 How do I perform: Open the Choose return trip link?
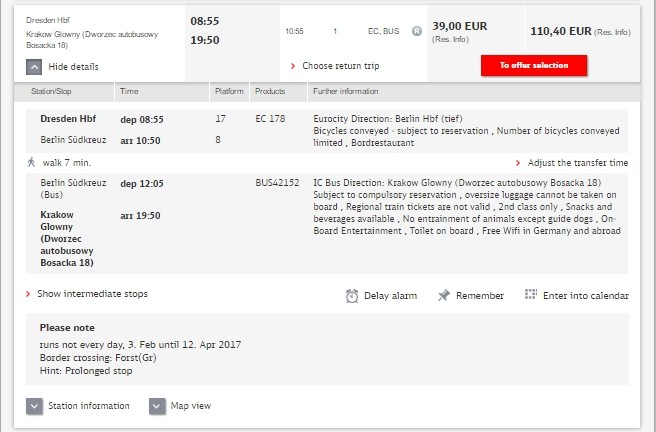click(x=344, y=66)
